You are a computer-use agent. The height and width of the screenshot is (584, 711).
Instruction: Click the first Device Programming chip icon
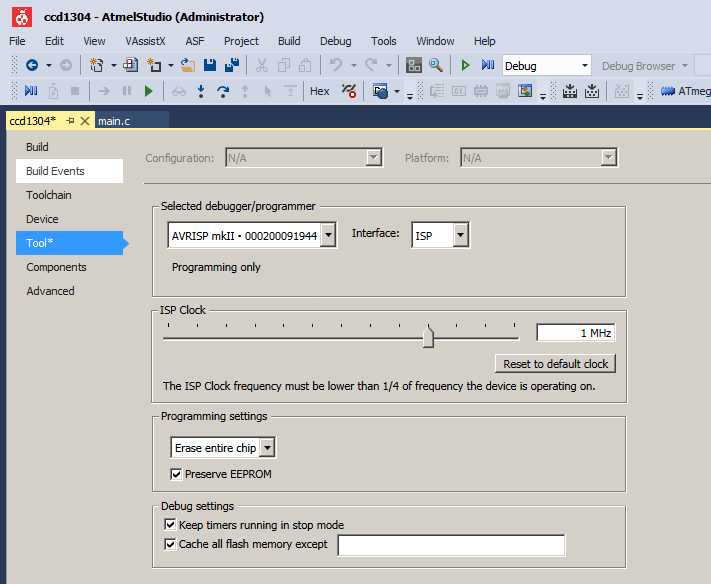pos(570,91)
